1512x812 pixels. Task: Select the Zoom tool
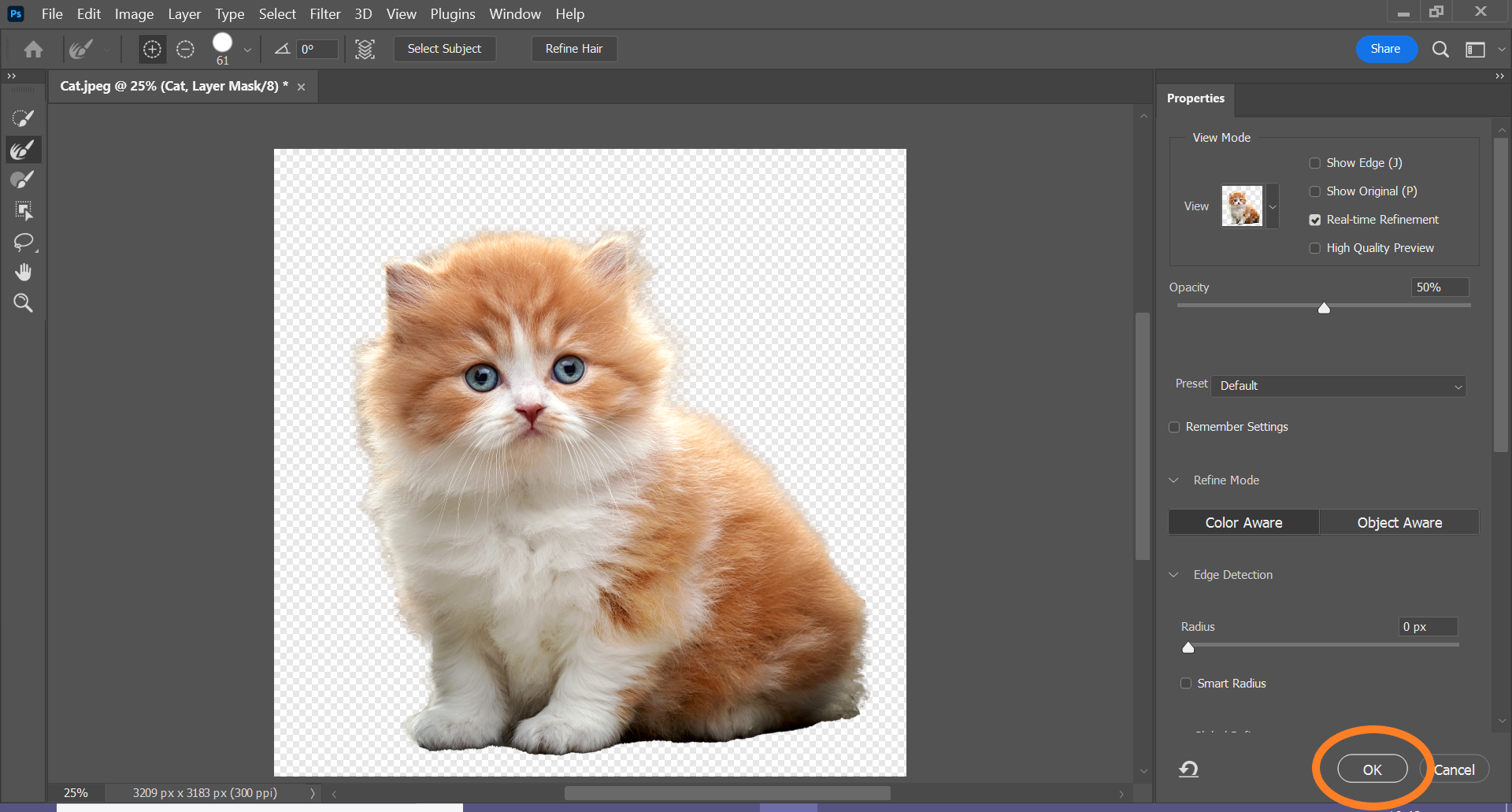[23, 303]
